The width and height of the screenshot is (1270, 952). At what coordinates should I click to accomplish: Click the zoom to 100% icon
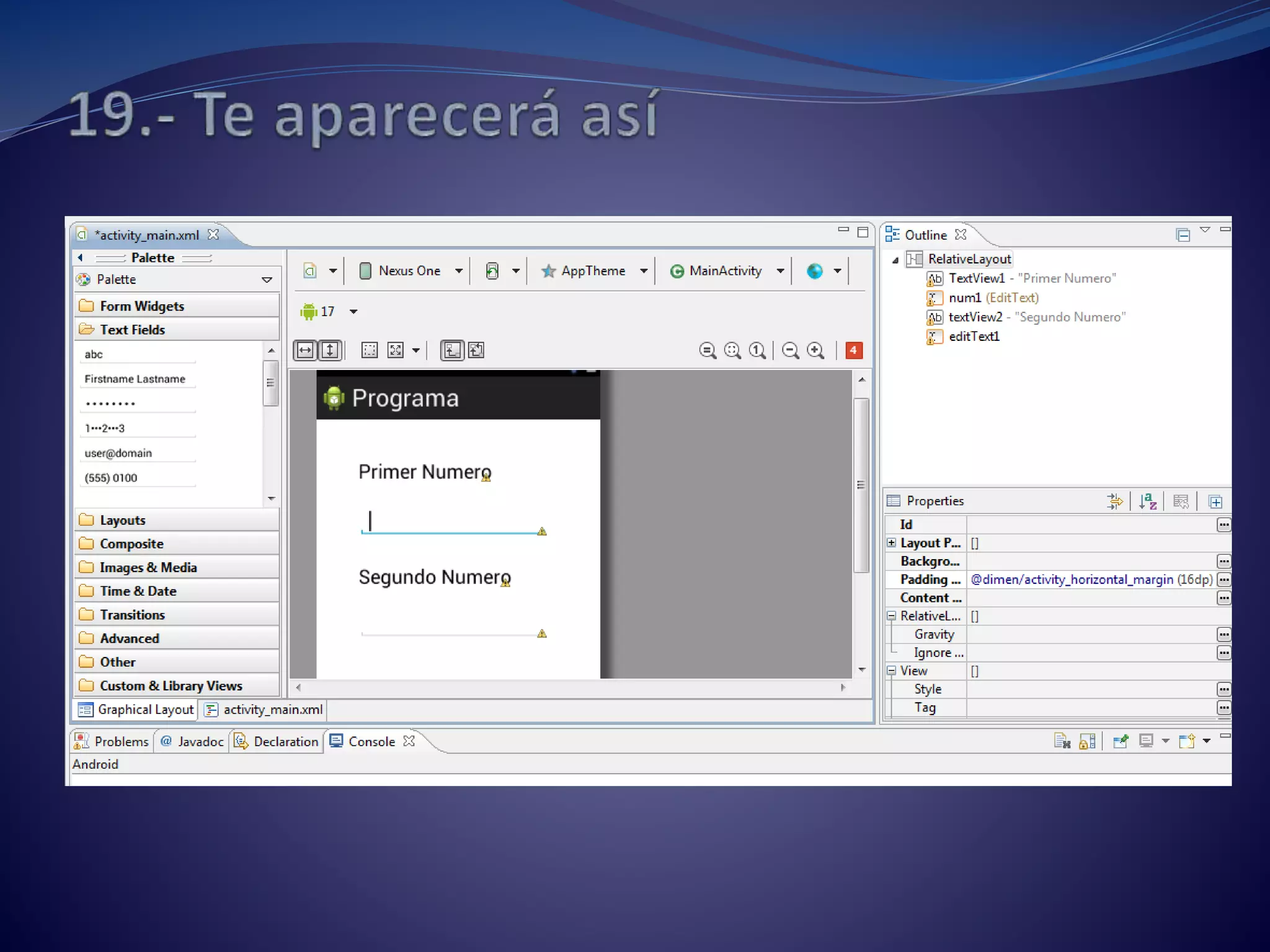[757, 351]
